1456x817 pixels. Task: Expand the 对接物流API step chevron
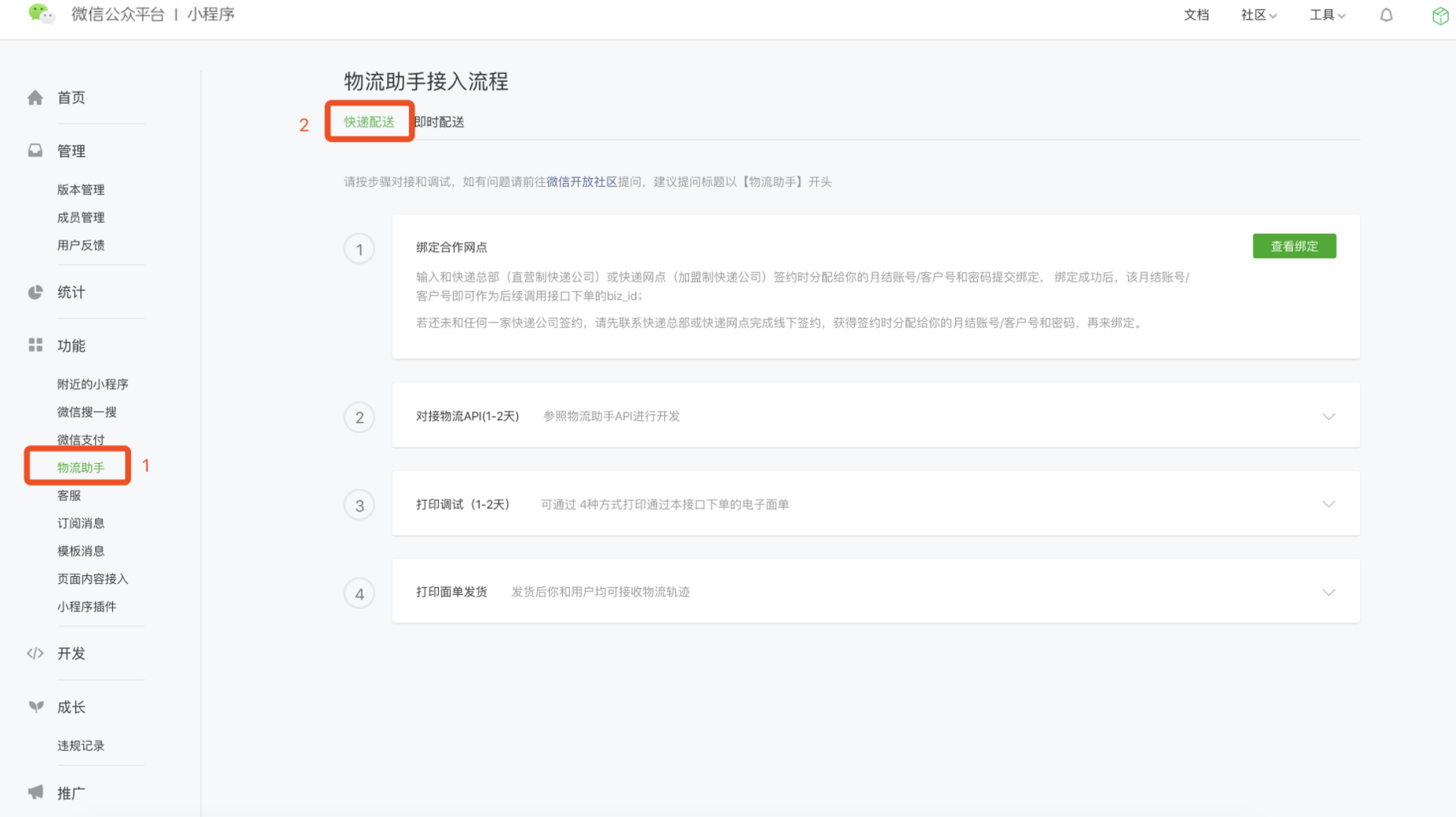(1328, 416)
